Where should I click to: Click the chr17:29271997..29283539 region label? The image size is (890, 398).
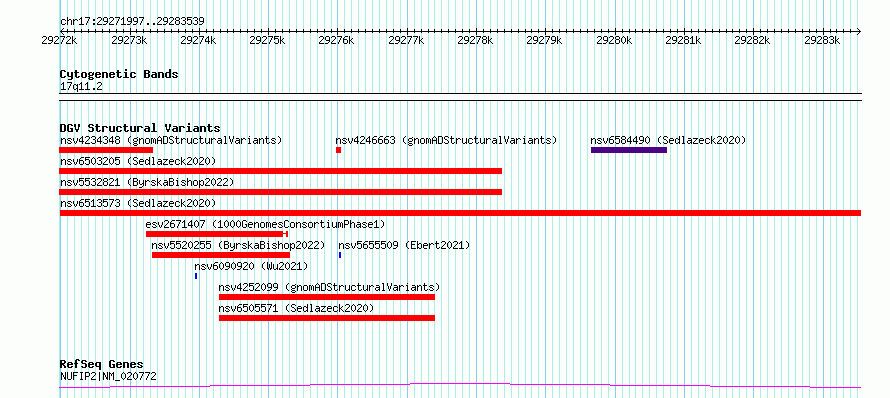[132, 21]
